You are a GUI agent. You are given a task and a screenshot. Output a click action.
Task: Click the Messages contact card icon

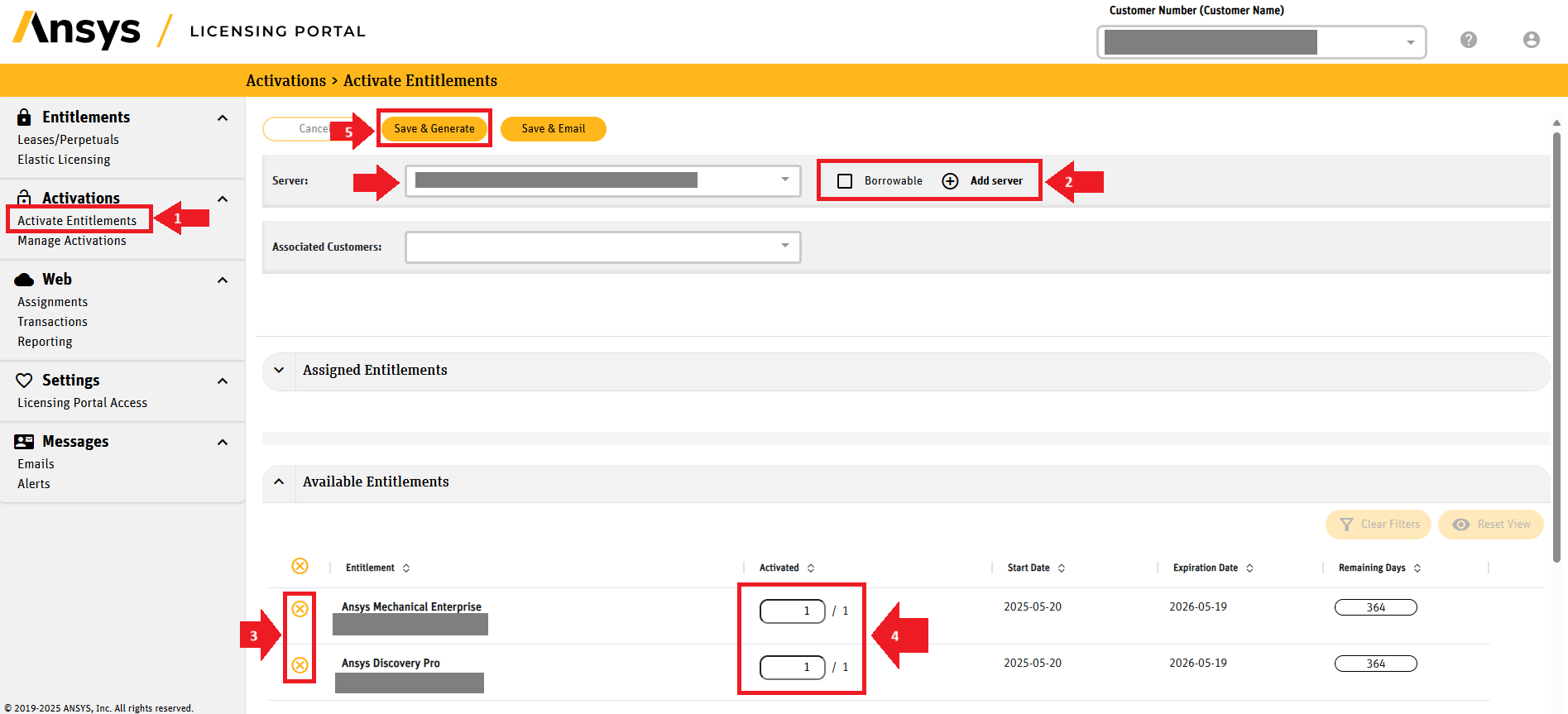click(24, 442)
